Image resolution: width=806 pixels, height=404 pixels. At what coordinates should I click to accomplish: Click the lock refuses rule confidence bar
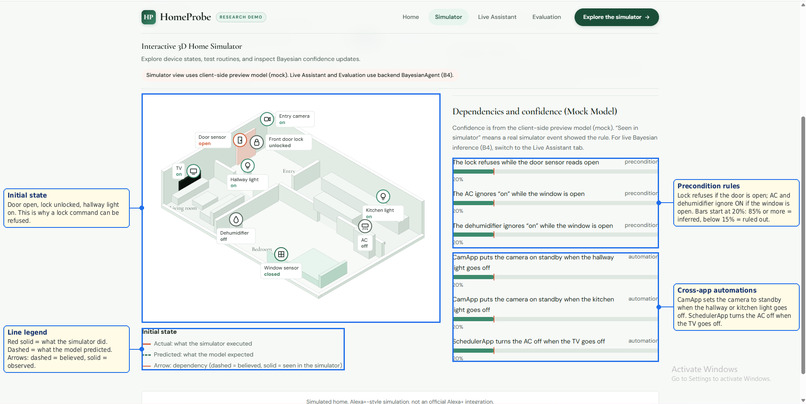555,172
